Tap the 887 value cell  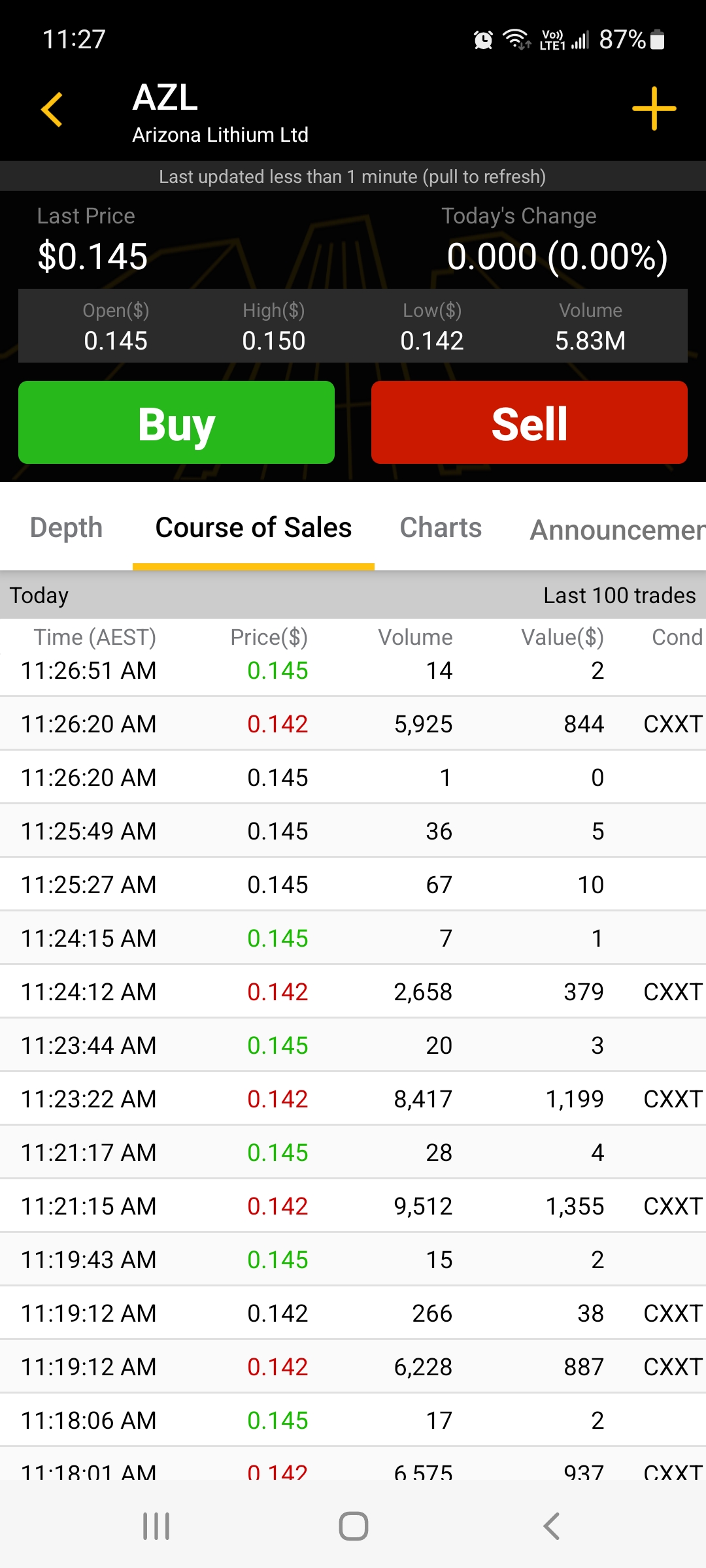(584, 1367)
